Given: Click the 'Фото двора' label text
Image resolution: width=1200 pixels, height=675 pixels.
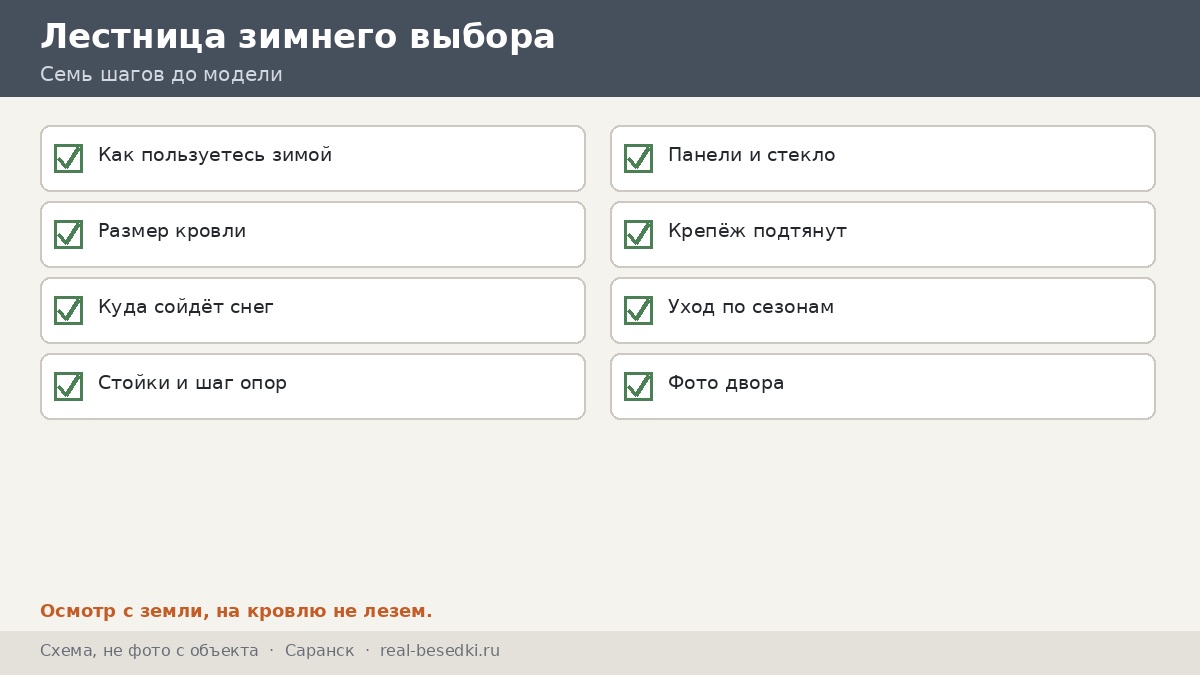Looking at the screenshot, I should coord(726,383).
